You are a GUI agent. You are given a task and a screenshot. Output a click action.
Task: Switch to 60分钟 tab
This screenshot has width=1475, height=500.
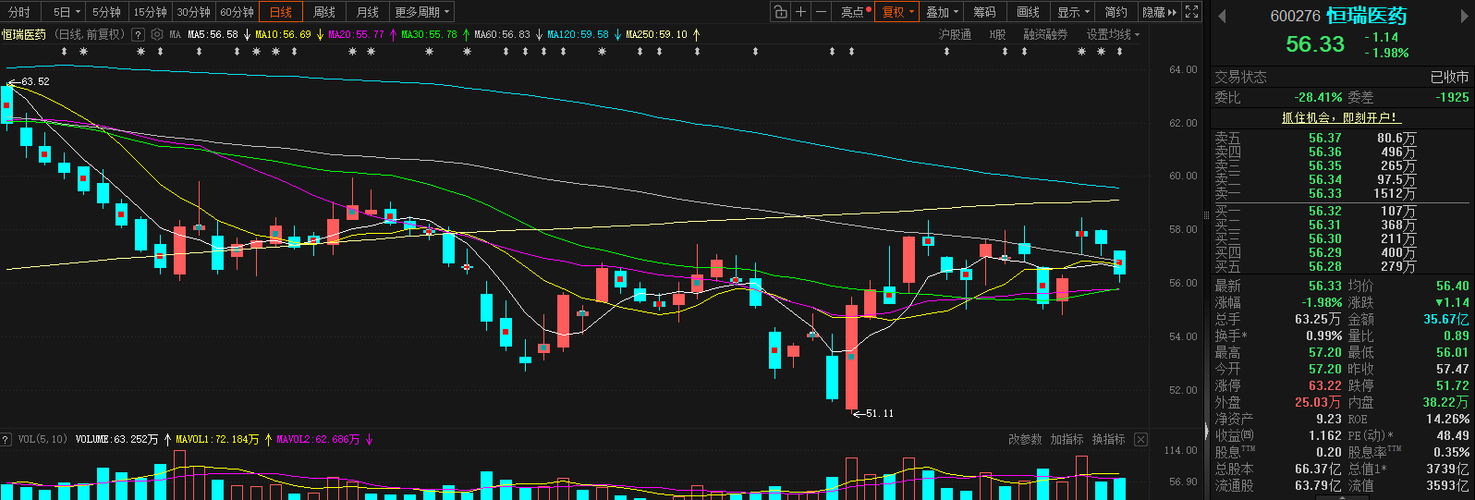(237, 12)
